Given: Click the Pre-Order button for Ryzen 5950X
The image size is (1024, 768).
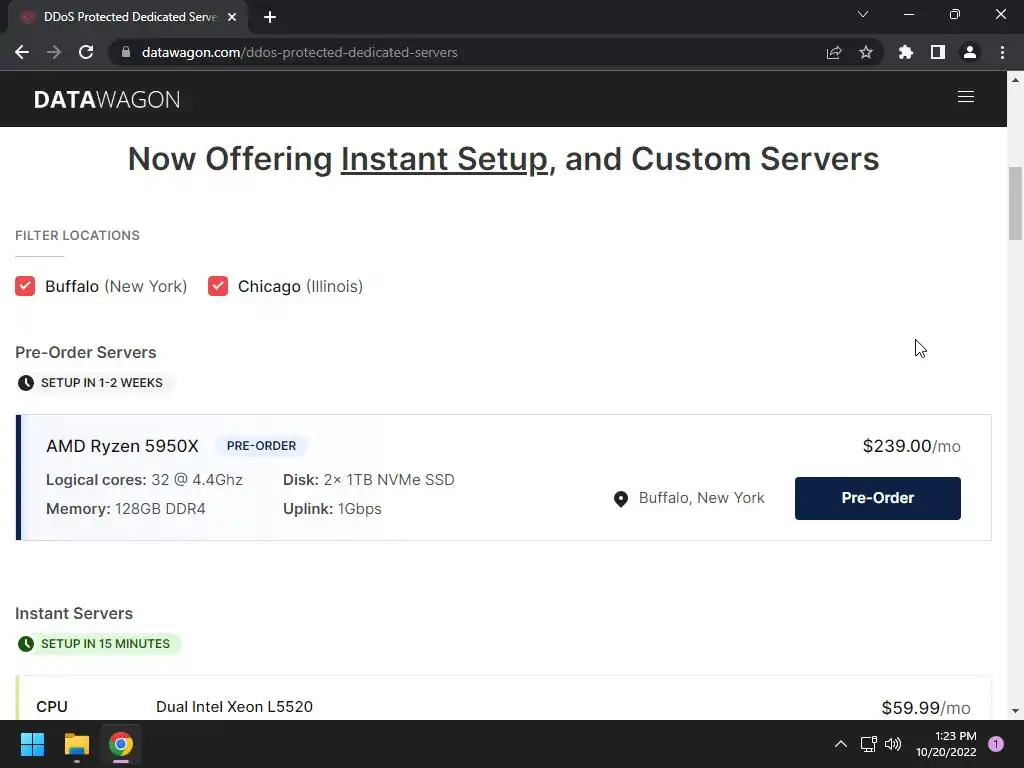Looking at the screenshot, I should tap(877, 498).
